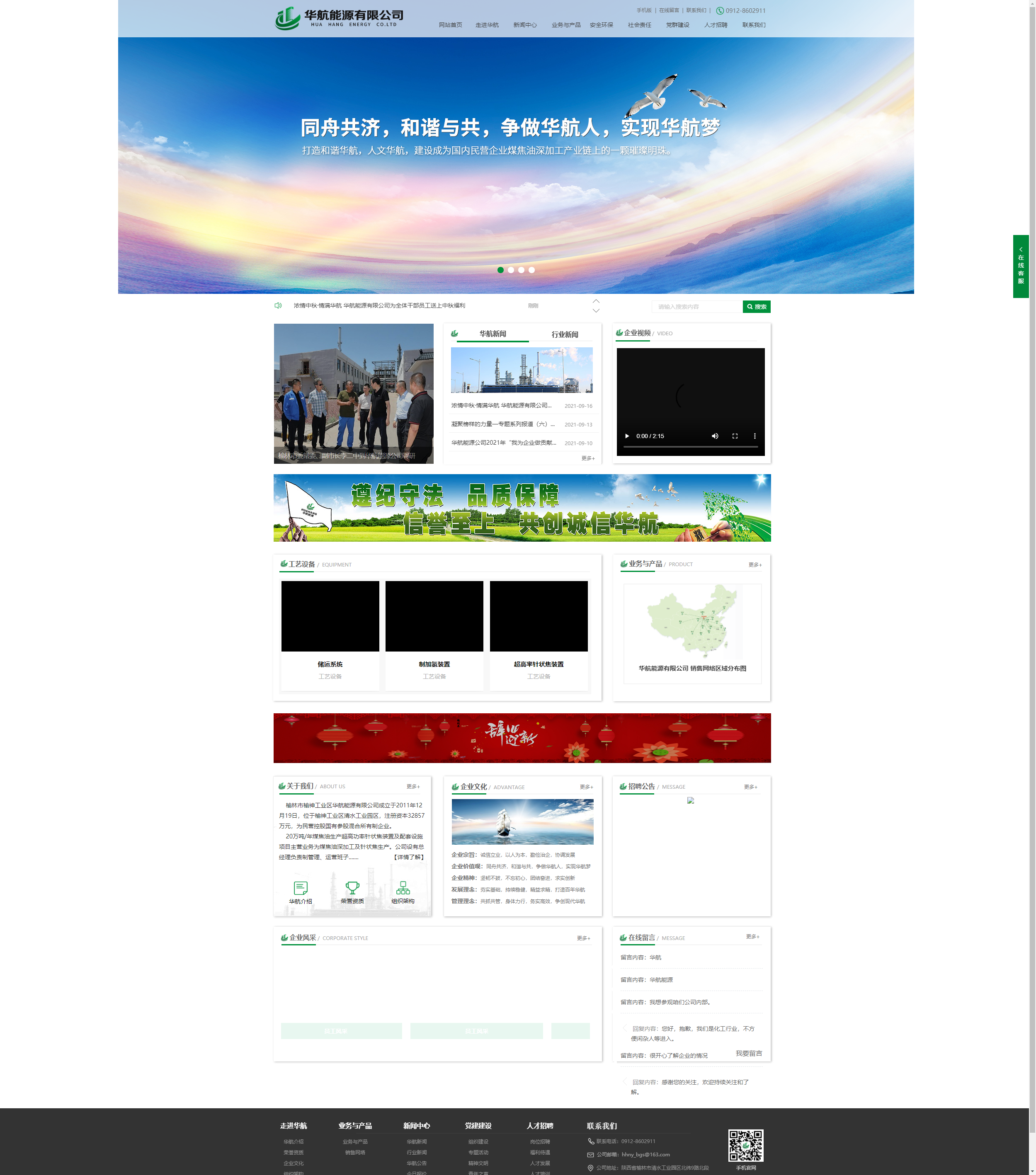Viewport: 1036px width, 1175px height.
Task: Click the 社会责任 navigation item
Action: click(639, 25)
